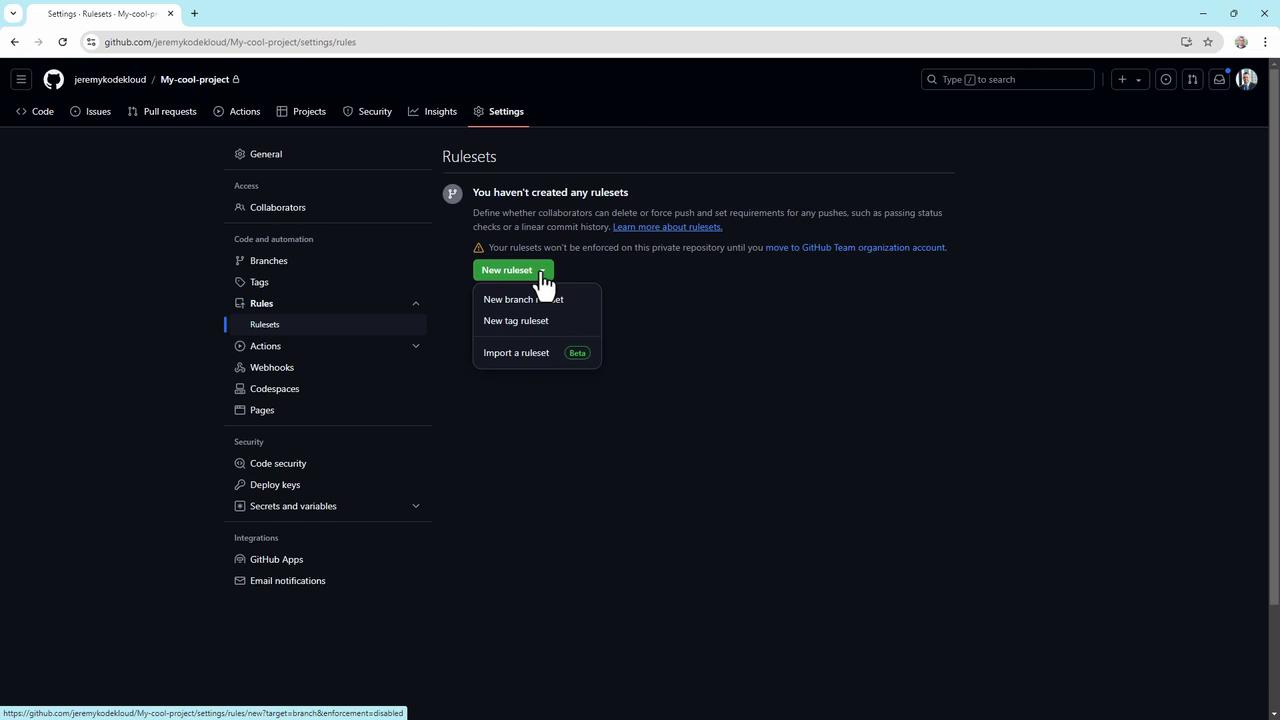Open the Chrome three-dot menu
The width and height of the screenshot is (1280, 720).
point(1265,42)
